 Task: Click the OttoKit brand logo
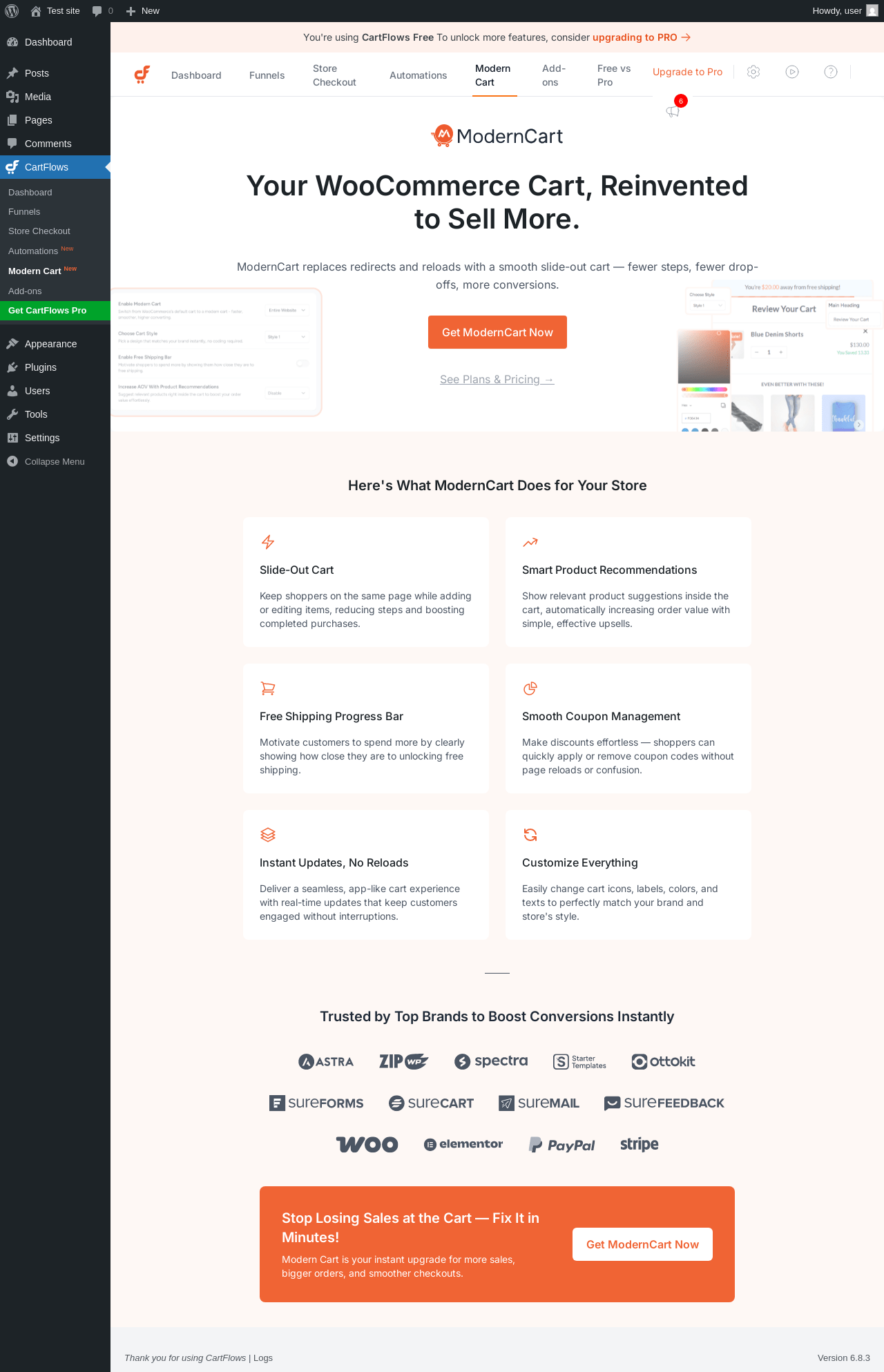[664, 1061]
